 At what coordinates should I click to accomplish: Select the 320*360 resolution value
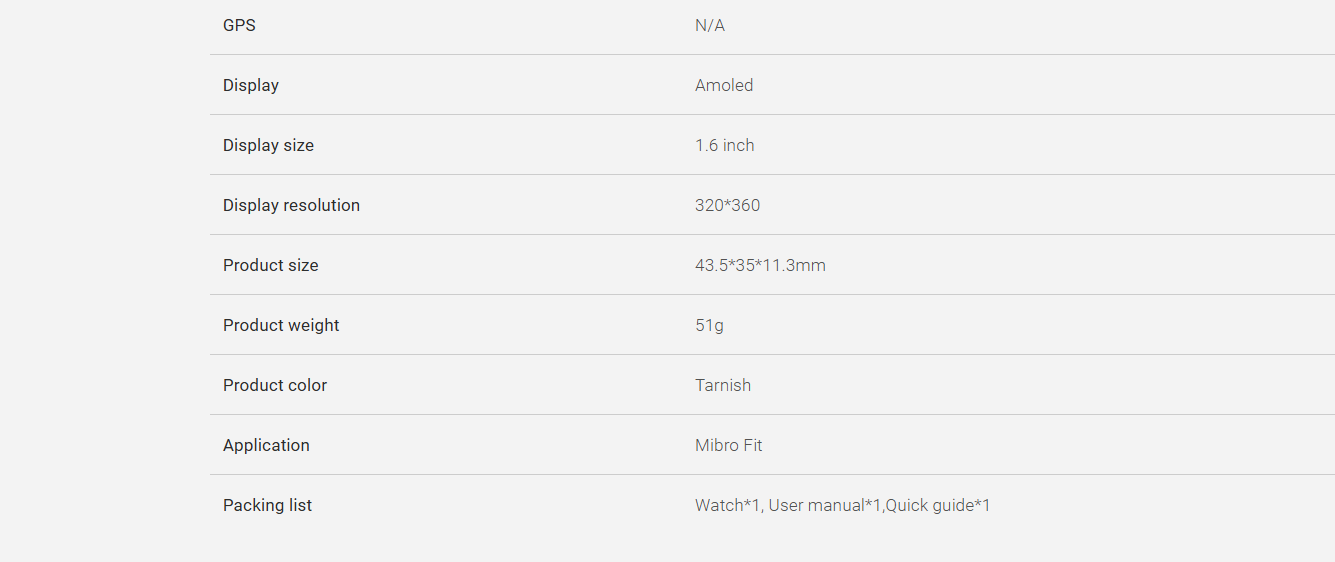click(x=727, y=205)
